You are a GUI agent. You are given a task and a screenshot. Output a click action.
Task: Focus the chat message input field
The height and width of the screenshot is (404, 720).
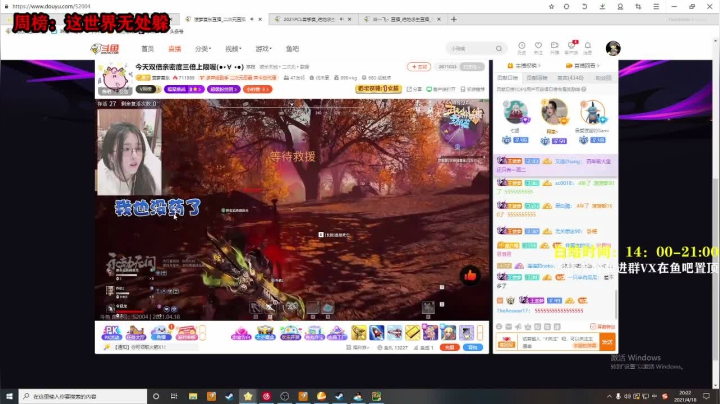(559, 342)
